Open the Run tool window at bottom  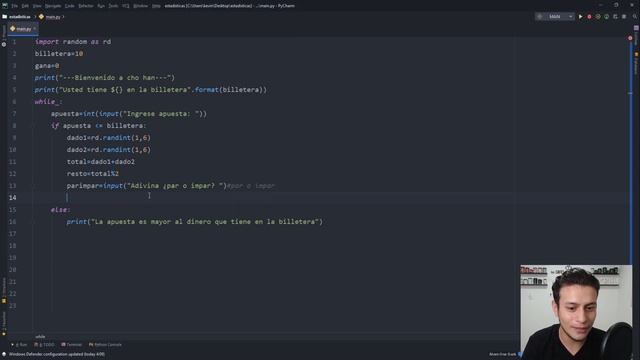click(19, 345)
